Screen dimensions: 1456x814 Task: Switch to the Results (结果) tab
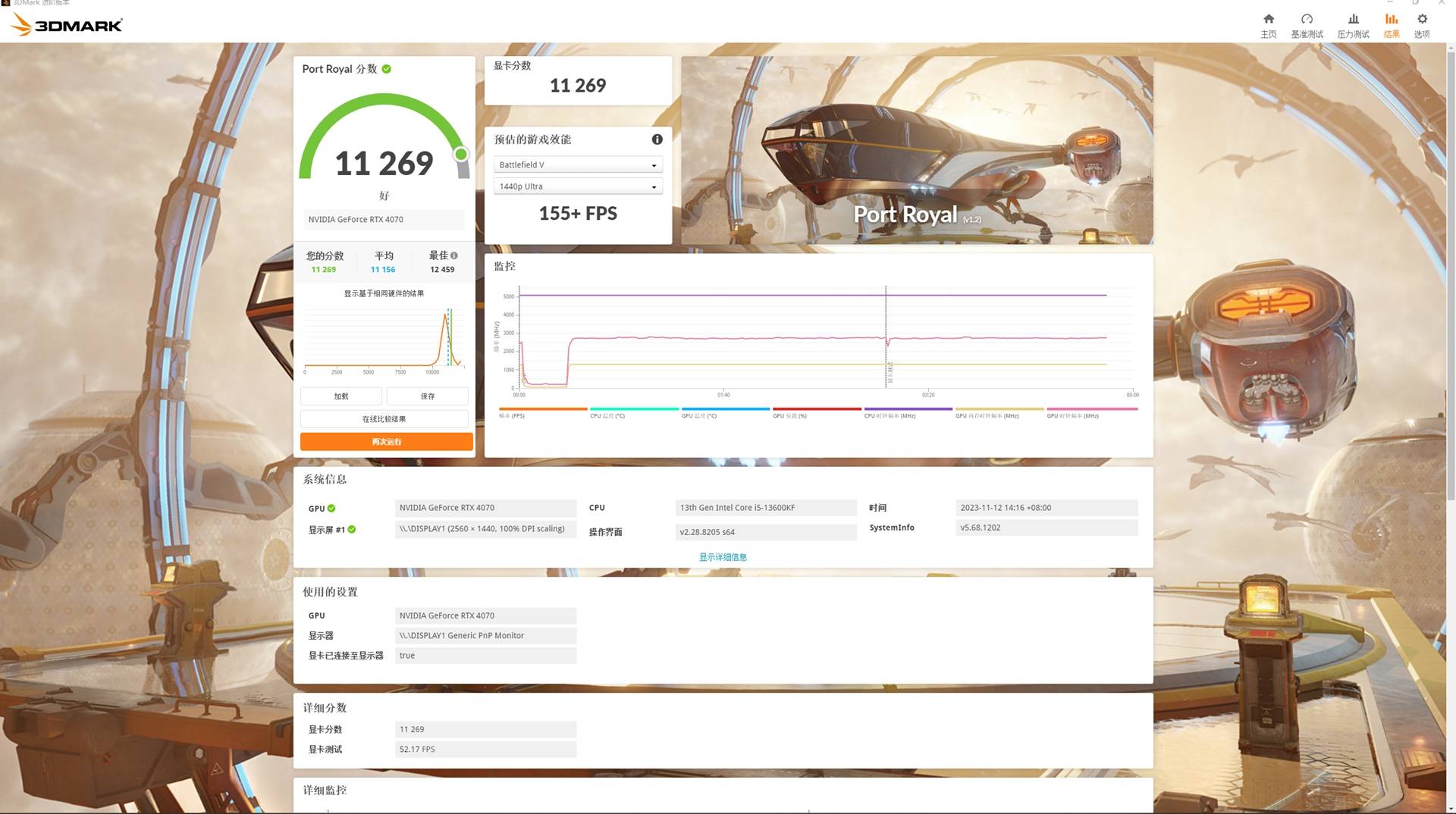coord(1392,25)
